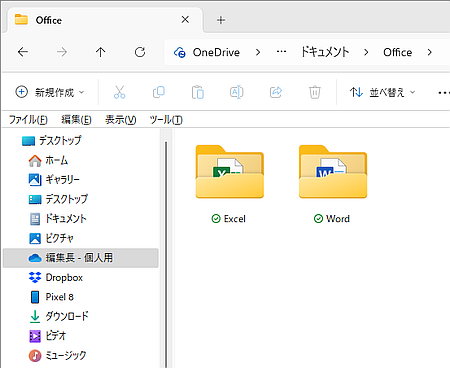Viewport: 450px width, 368px height.
Task: Navigate up one folder level
Action: [100, 52]
